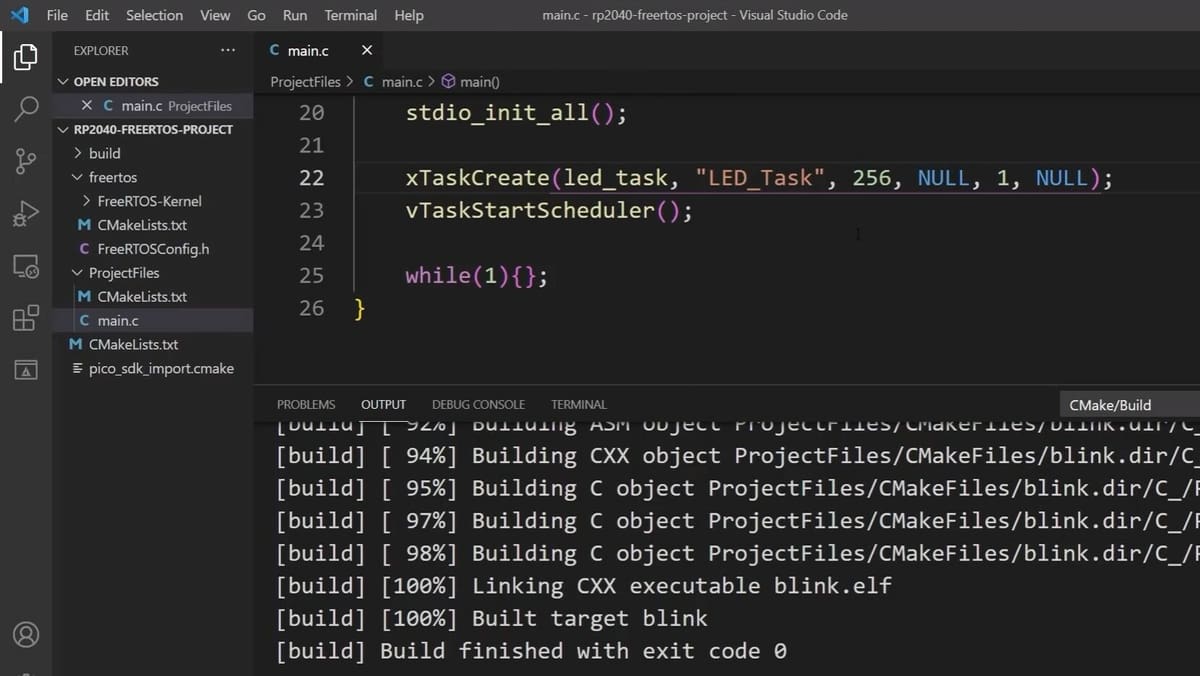Image resolution: width=1200 pixels, height=676 pixels.
Task: Expand the build folder
Action: pos(78,153)
